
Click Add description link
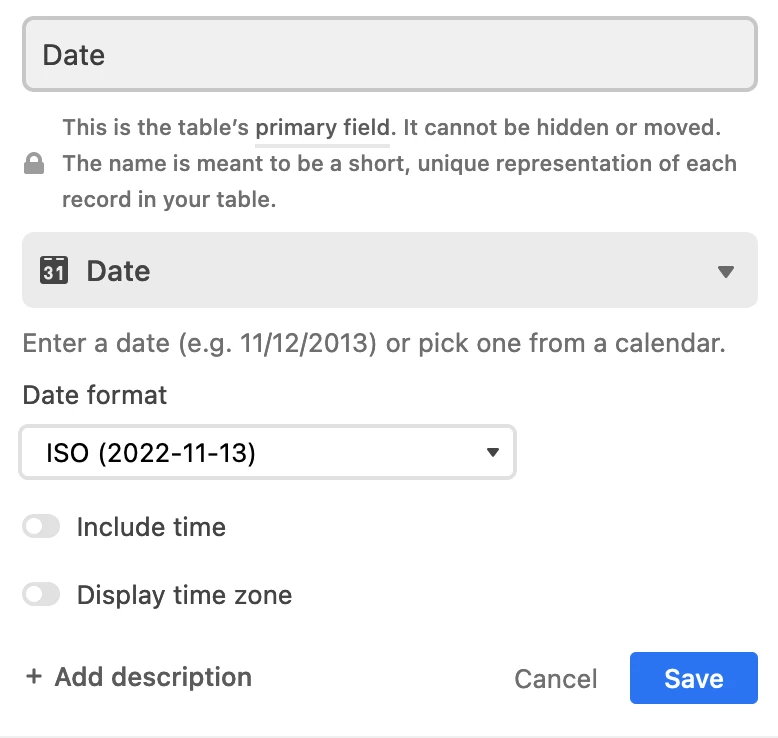(x=153, y=677)
